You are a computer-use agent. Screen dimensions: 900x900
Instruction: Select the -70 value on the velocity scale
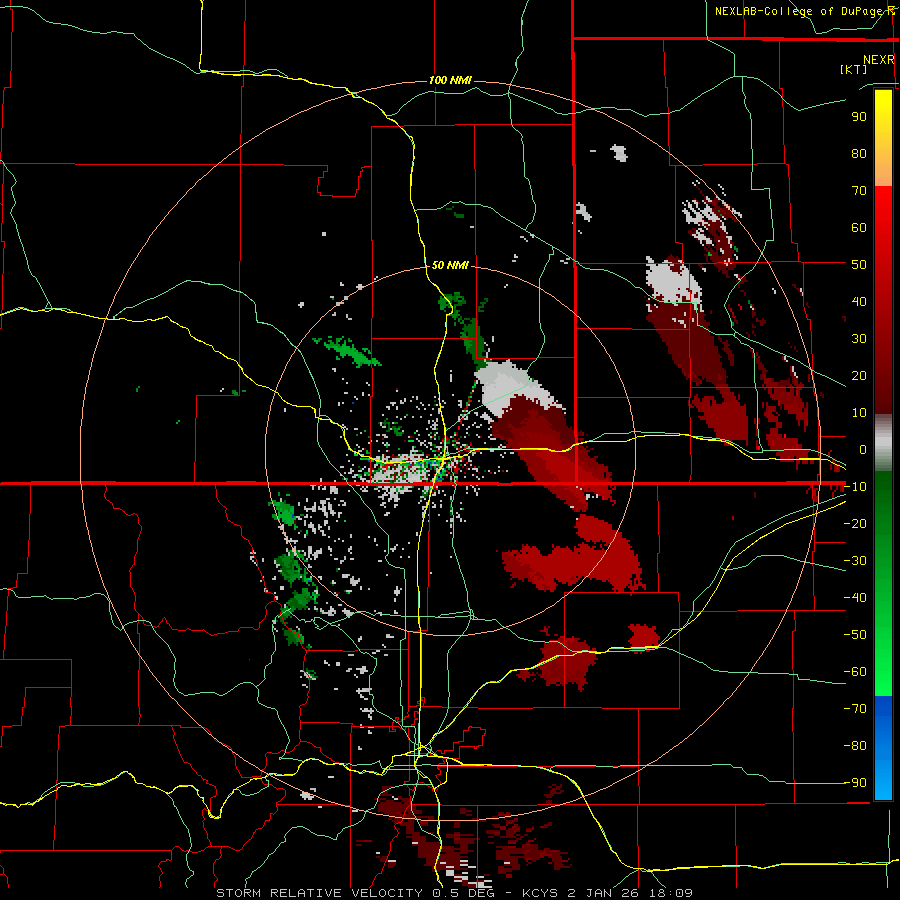[855, 709]
